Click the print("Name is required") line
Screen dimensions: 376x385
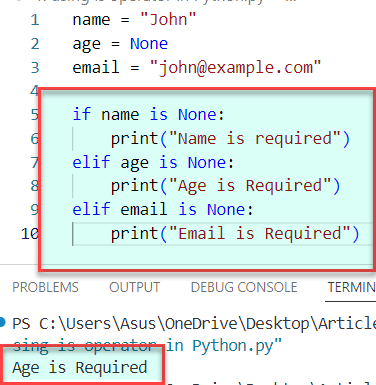[230, 139]
